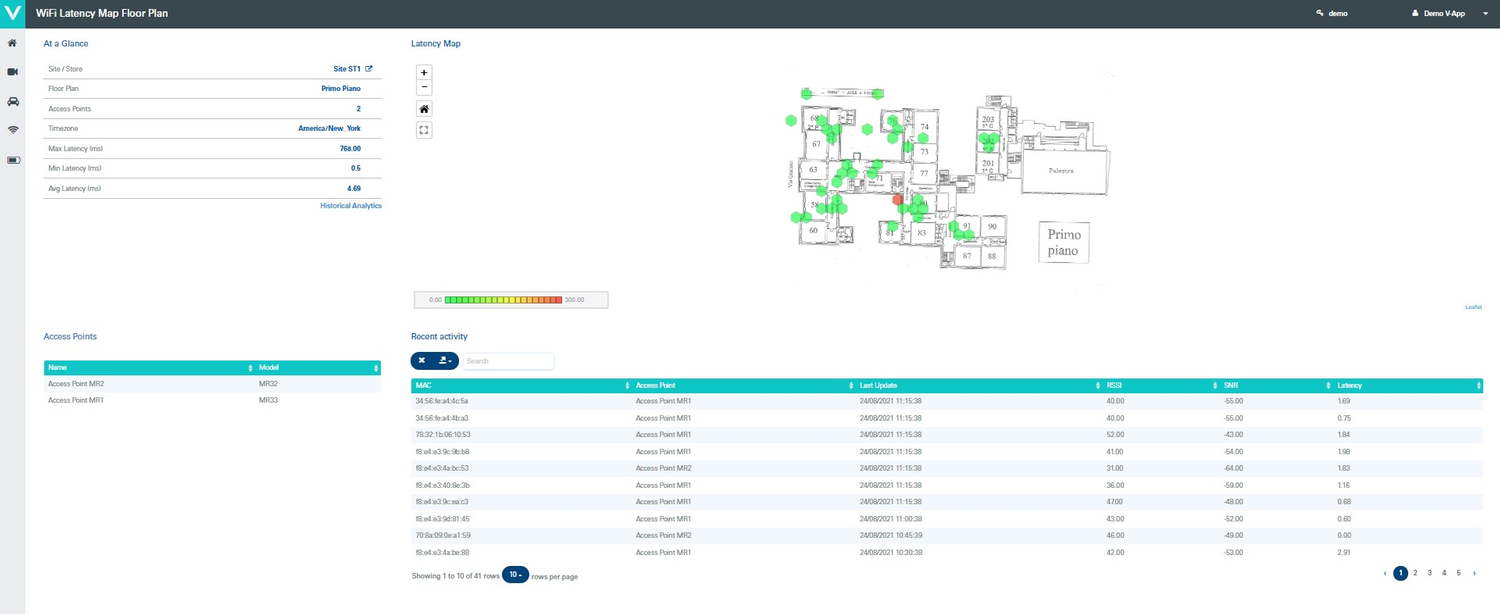Open the Home page from the sidebar
The width and height of the screenshot is (1500, 614).
pyautogui.click(x=13, y=43)
